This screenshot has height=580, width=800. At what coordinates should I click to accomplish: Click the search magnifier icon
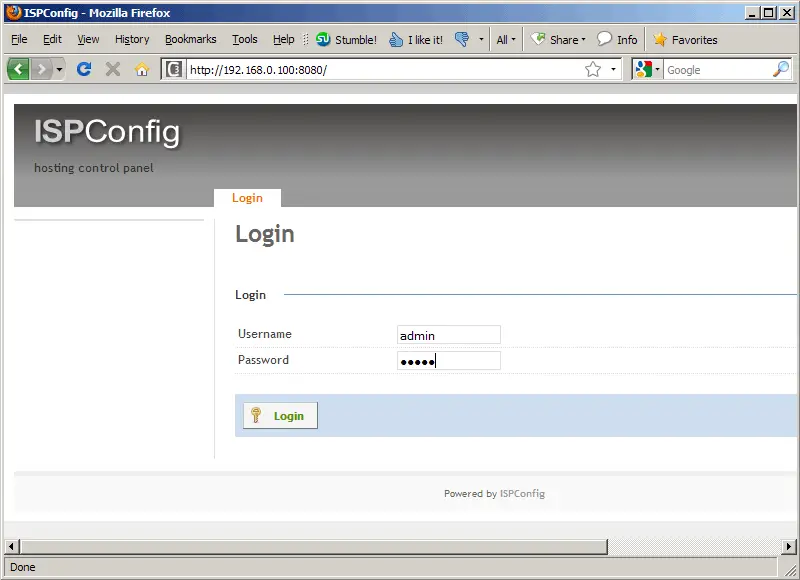click(781, 69)
